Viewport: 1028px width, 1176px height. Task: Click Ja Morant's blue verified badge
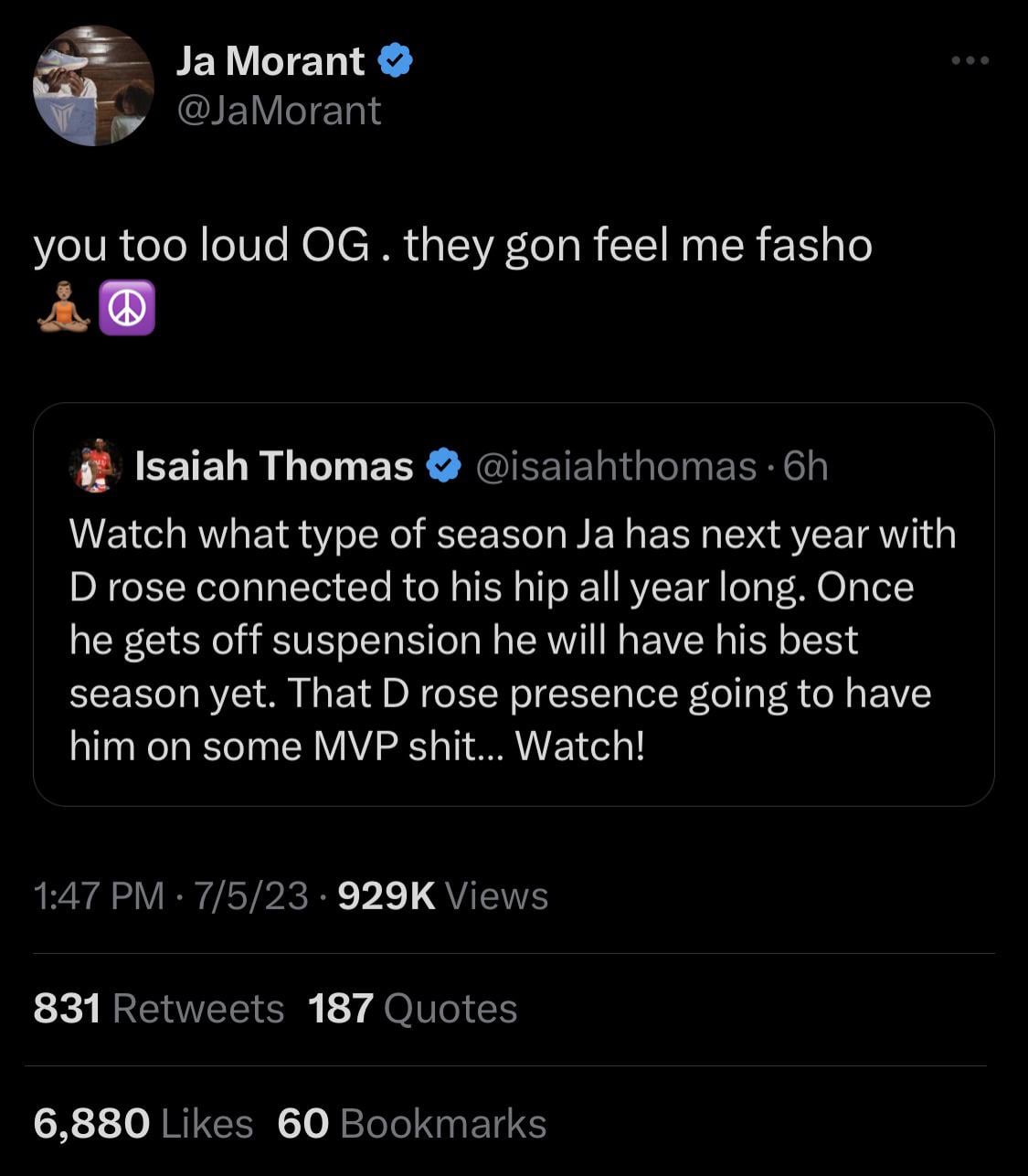click(x=395, y=61)
